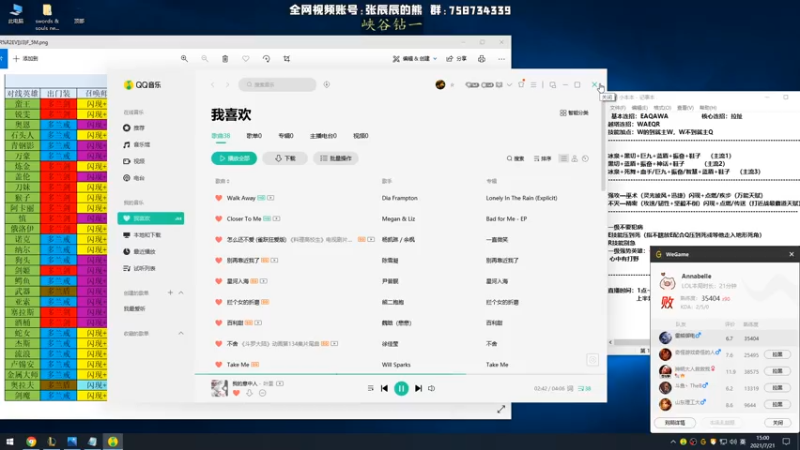Open Photos 编辑 & 创建 dropdown

pyautogui.click(x=415, y=59)
